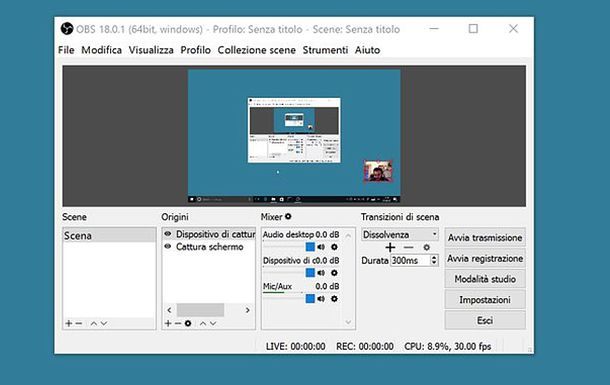Mute Dispositivo di cattura audio speaker
610x385 pixels.
pyautogui.click(x=321, y=273)
